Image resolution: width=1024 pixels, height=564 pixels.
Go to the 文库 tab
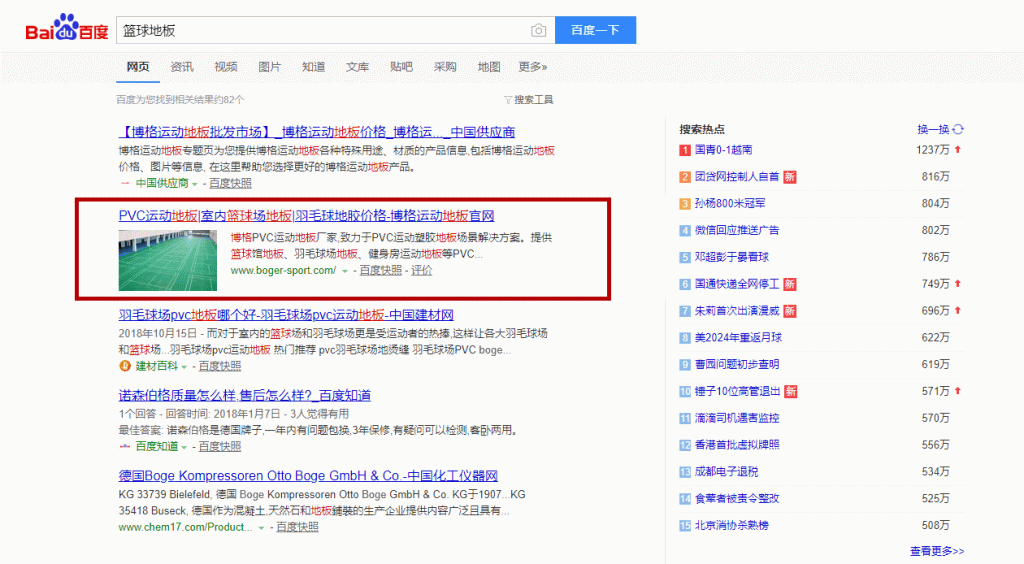(357, 67)
